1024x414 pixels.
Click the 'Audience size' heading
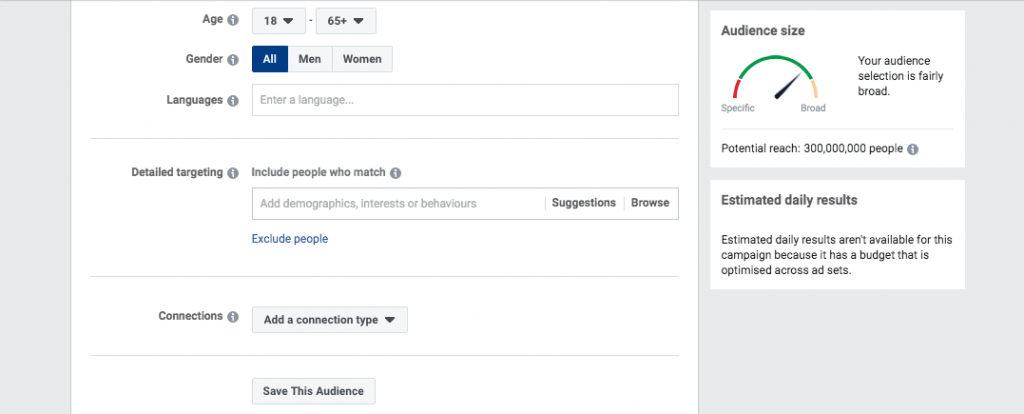(763, 31)
